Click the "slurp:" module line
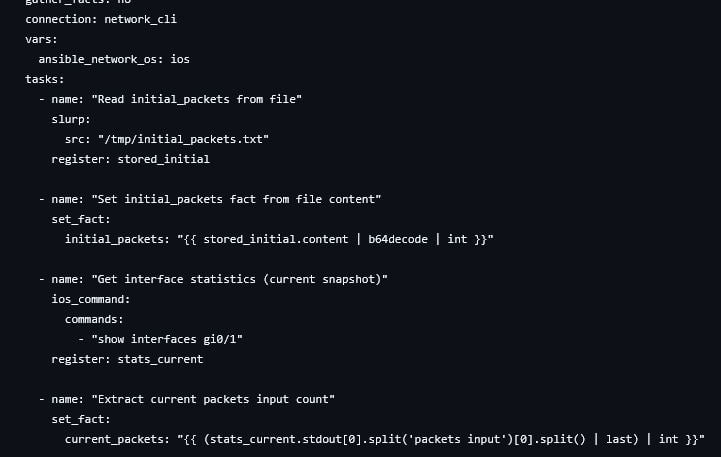Screen dimensions: 721x457 tap(71, 119)
